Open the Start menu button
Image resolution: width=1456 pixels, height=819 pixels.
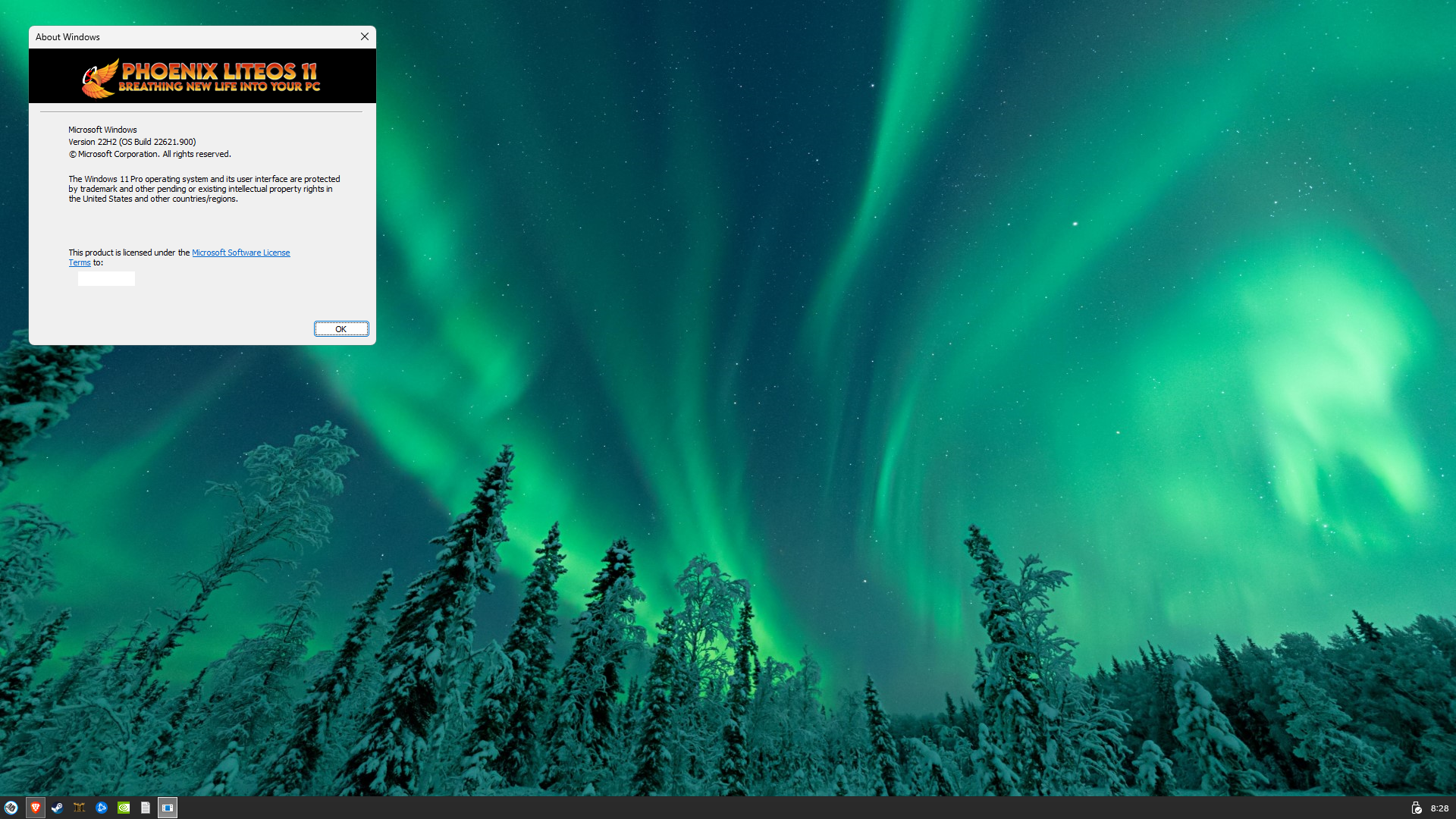pos(11,808)
